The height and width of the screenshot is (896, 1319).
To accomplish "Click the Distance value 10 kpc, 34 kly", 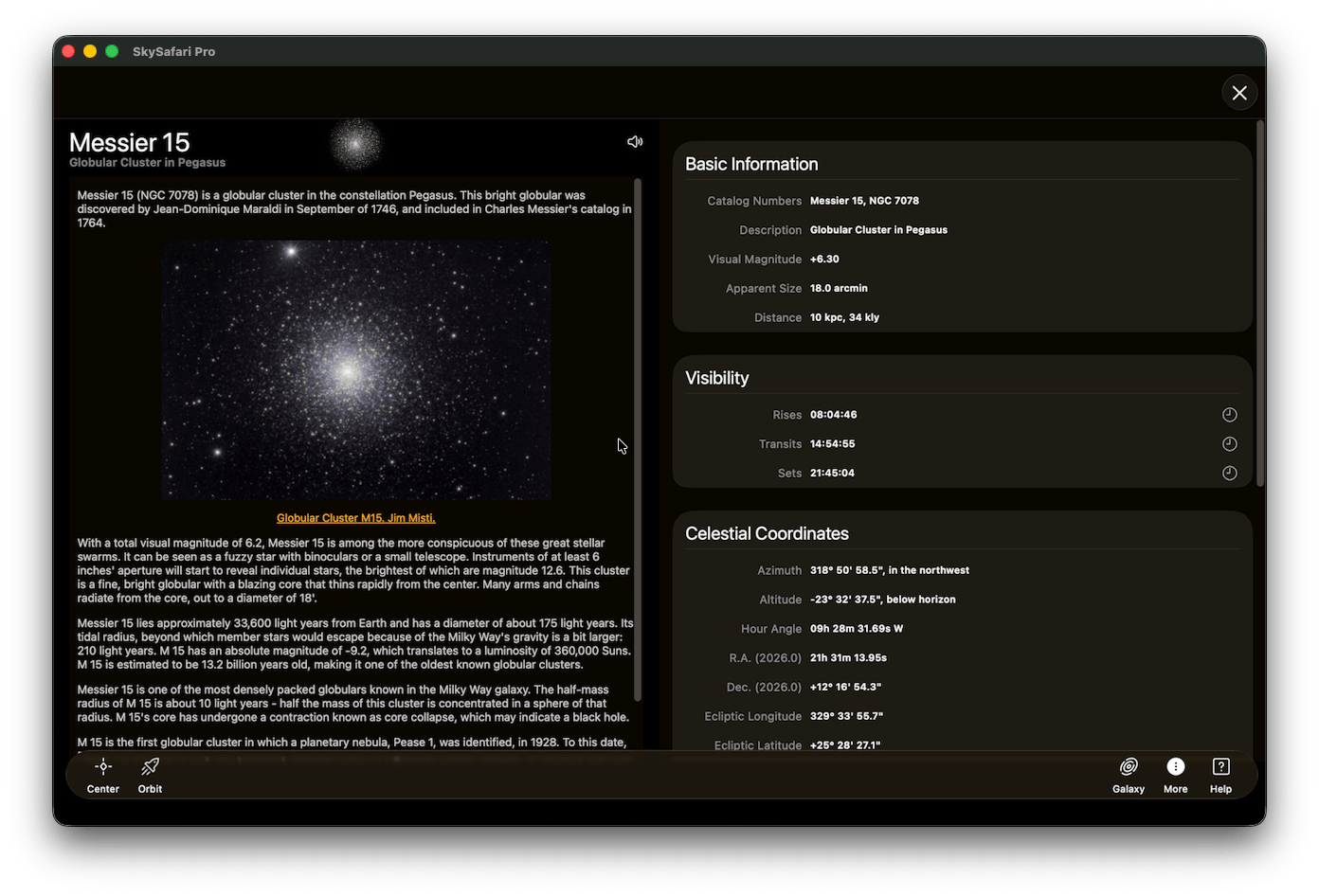I will coord(844,317).
